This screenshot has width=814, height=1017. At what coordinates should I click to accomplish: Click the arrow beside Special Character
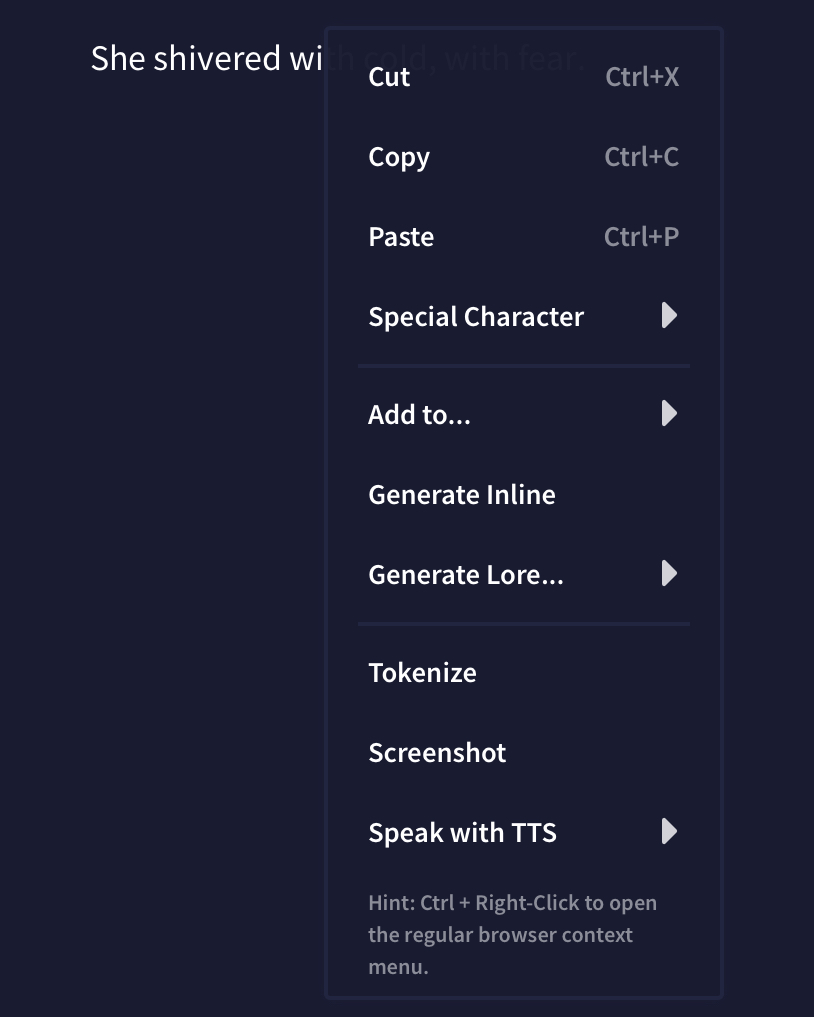pyautogui.click(x=669, y=316)
